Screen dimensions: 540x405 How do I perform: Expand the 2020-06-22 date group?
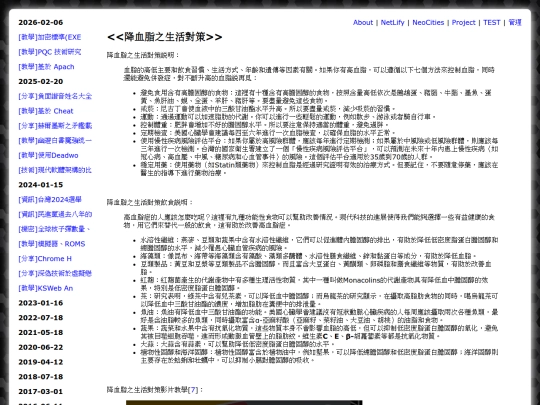point(41,347)
